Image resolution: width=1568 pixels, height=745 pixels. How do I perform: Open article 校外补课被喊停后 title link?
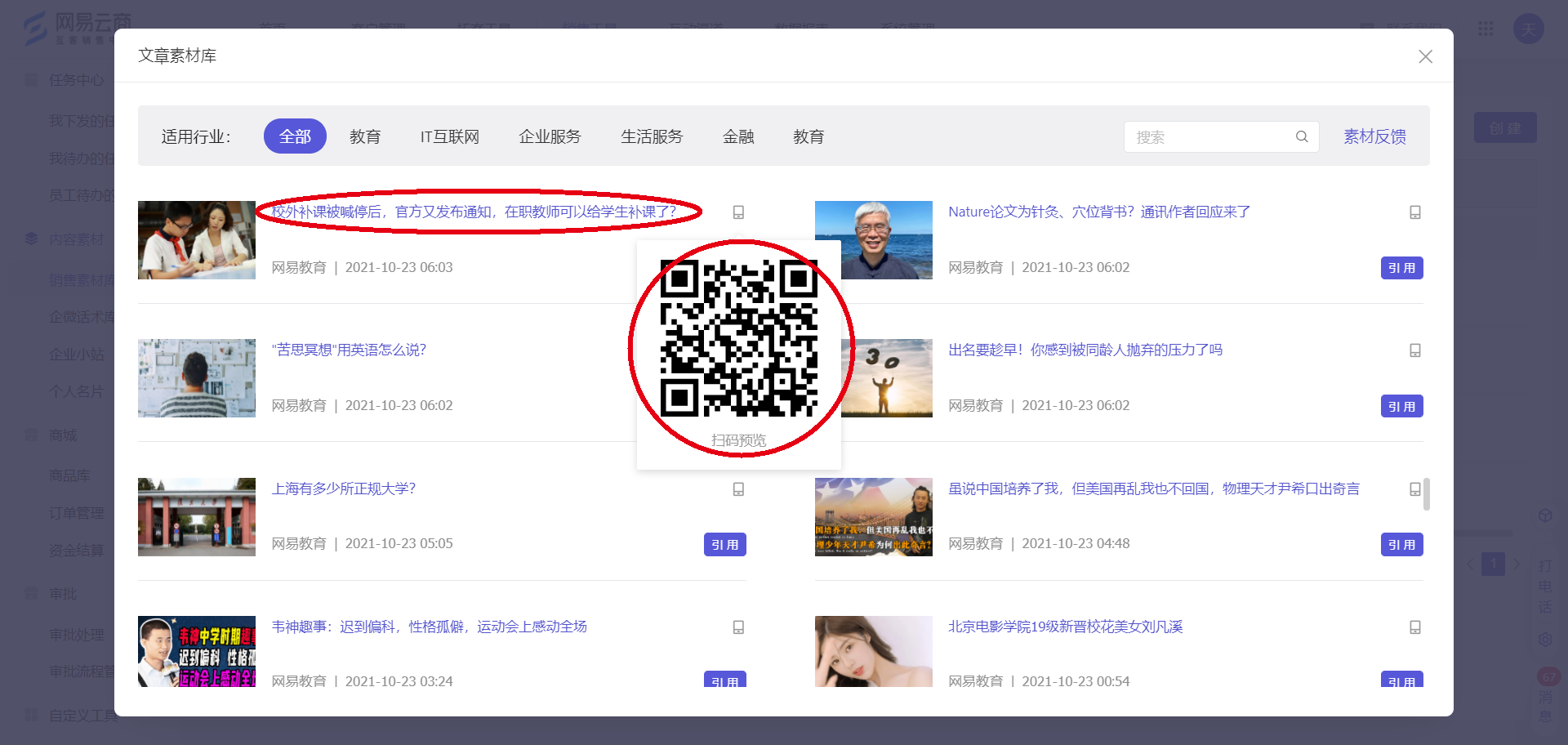click(474, 212)
